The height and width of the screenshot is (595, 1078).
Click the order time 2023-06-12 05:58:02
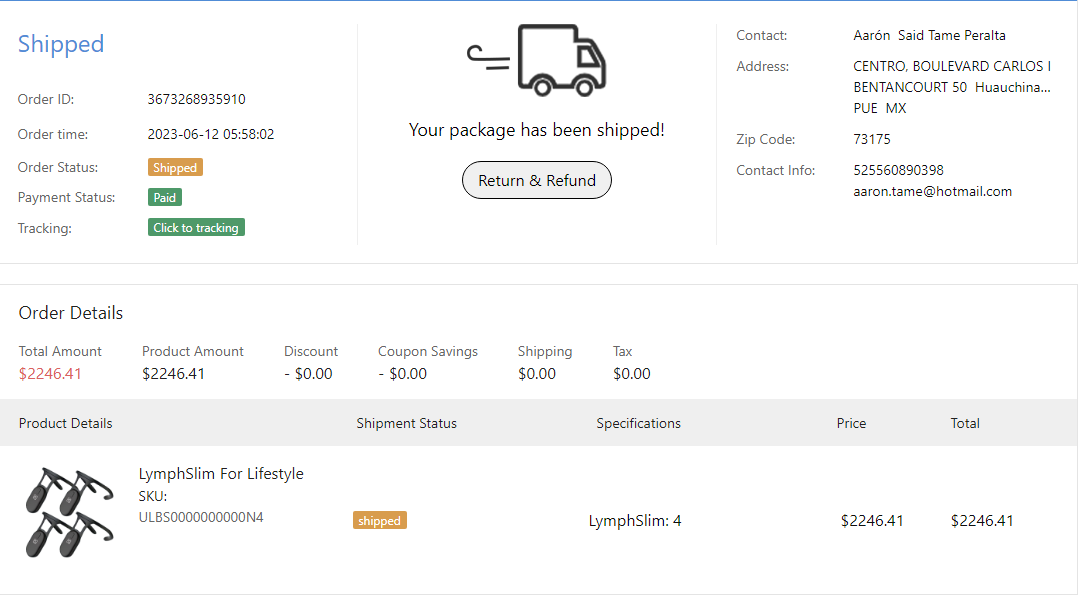point(211,134)
